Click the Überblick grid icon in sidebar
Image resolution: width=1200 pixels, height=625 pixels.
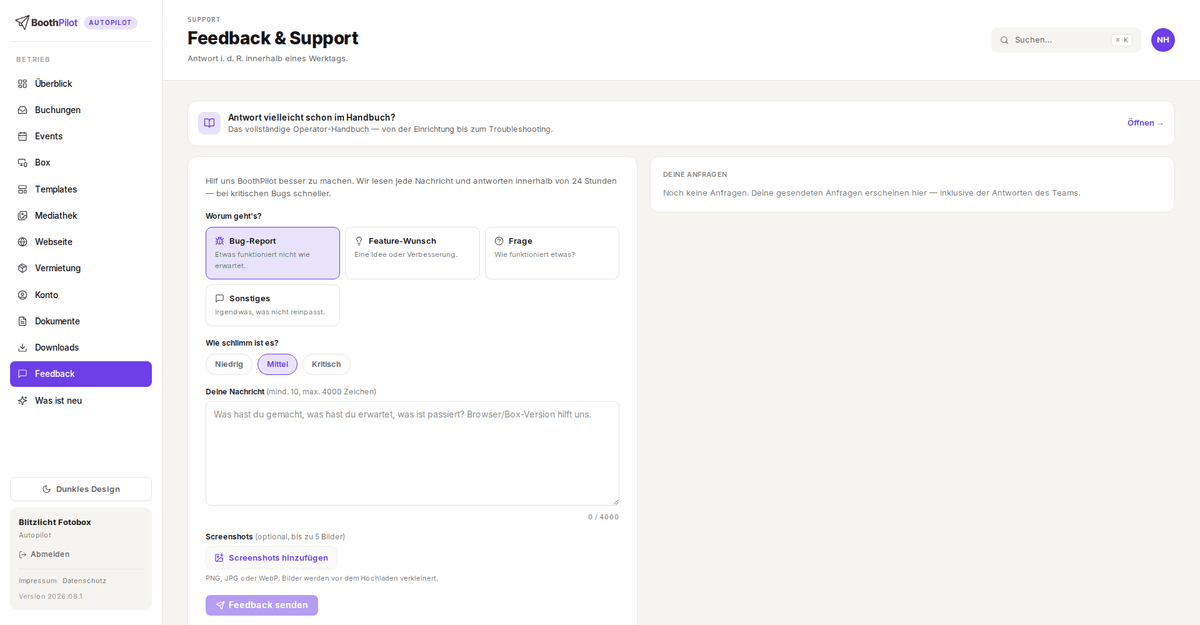[23, 84]
